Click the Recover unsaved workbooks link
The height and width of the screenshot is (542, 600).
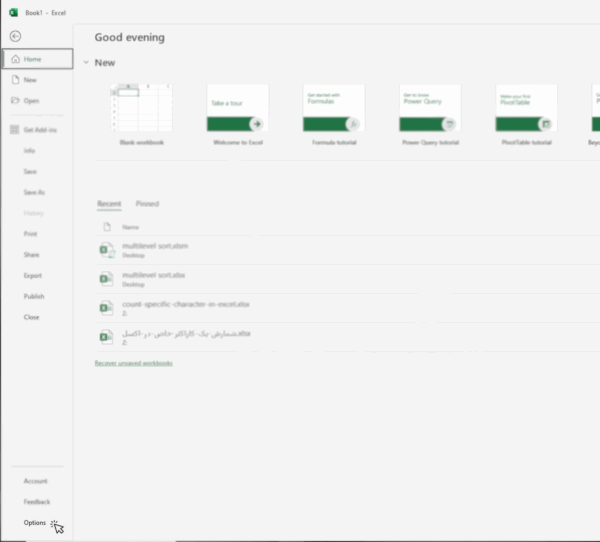134,363
